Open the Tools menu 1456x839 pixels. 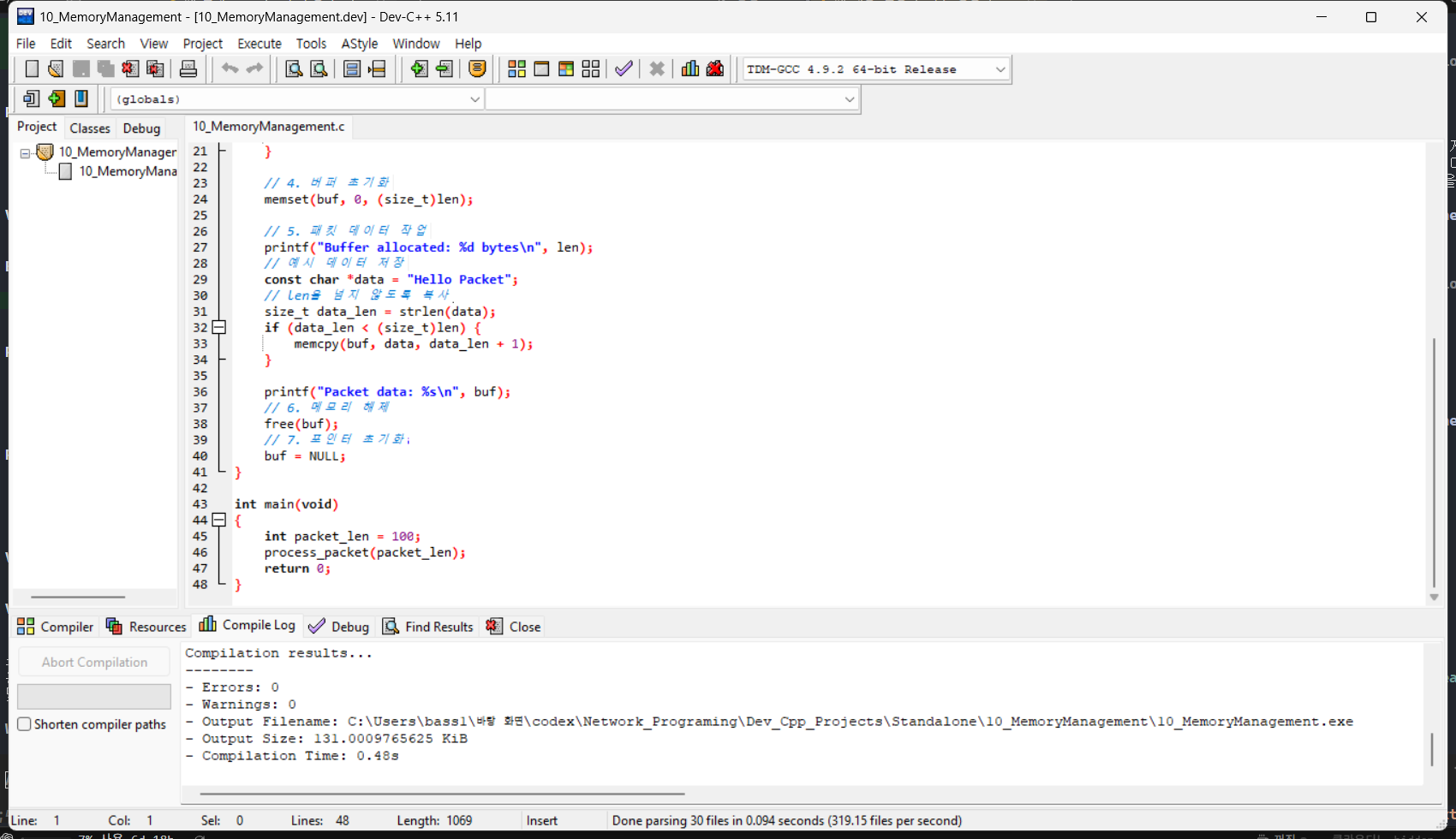311,44
